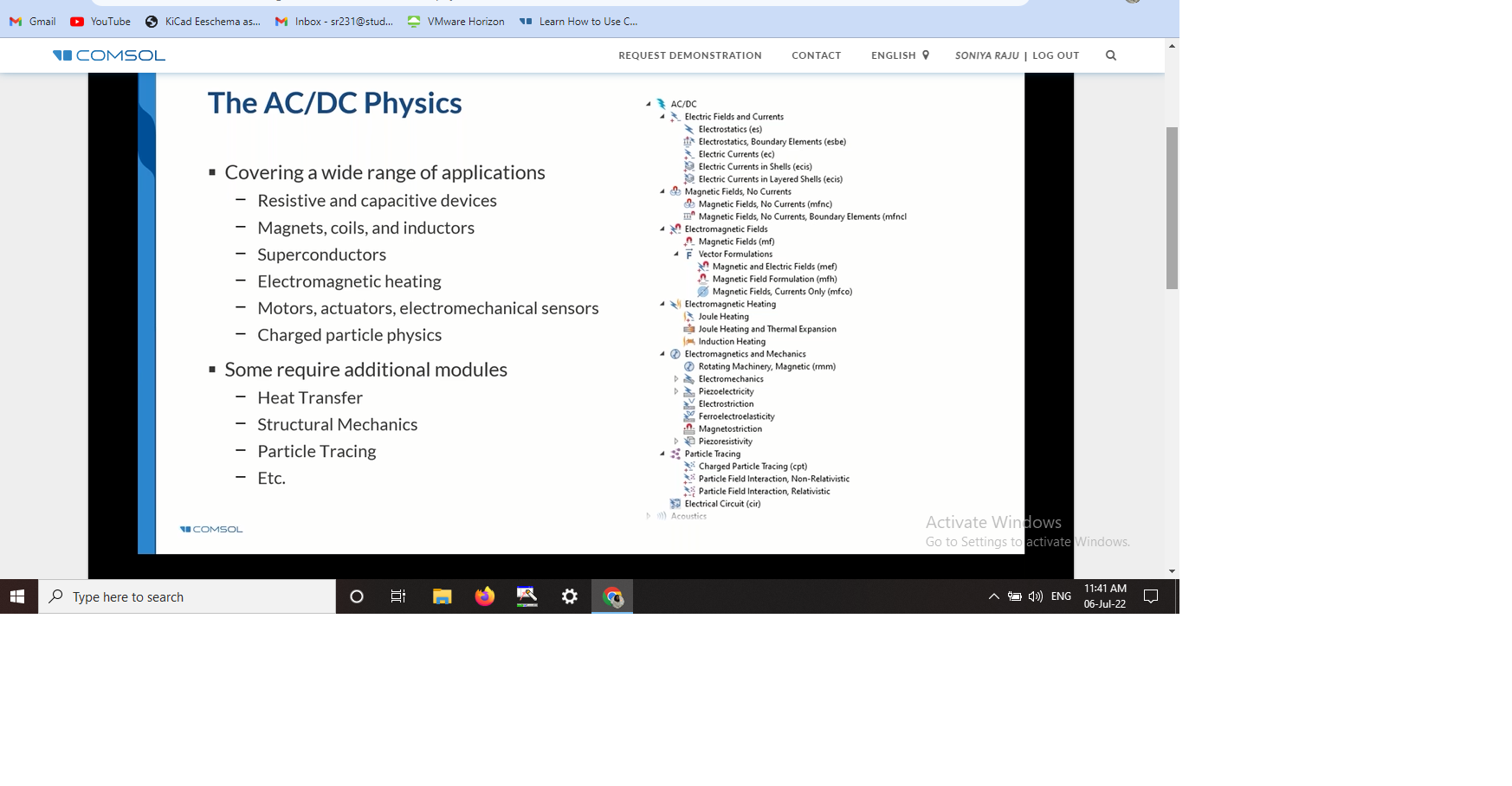Click the page vertical scrollbar thumb

pos(1172,208)
